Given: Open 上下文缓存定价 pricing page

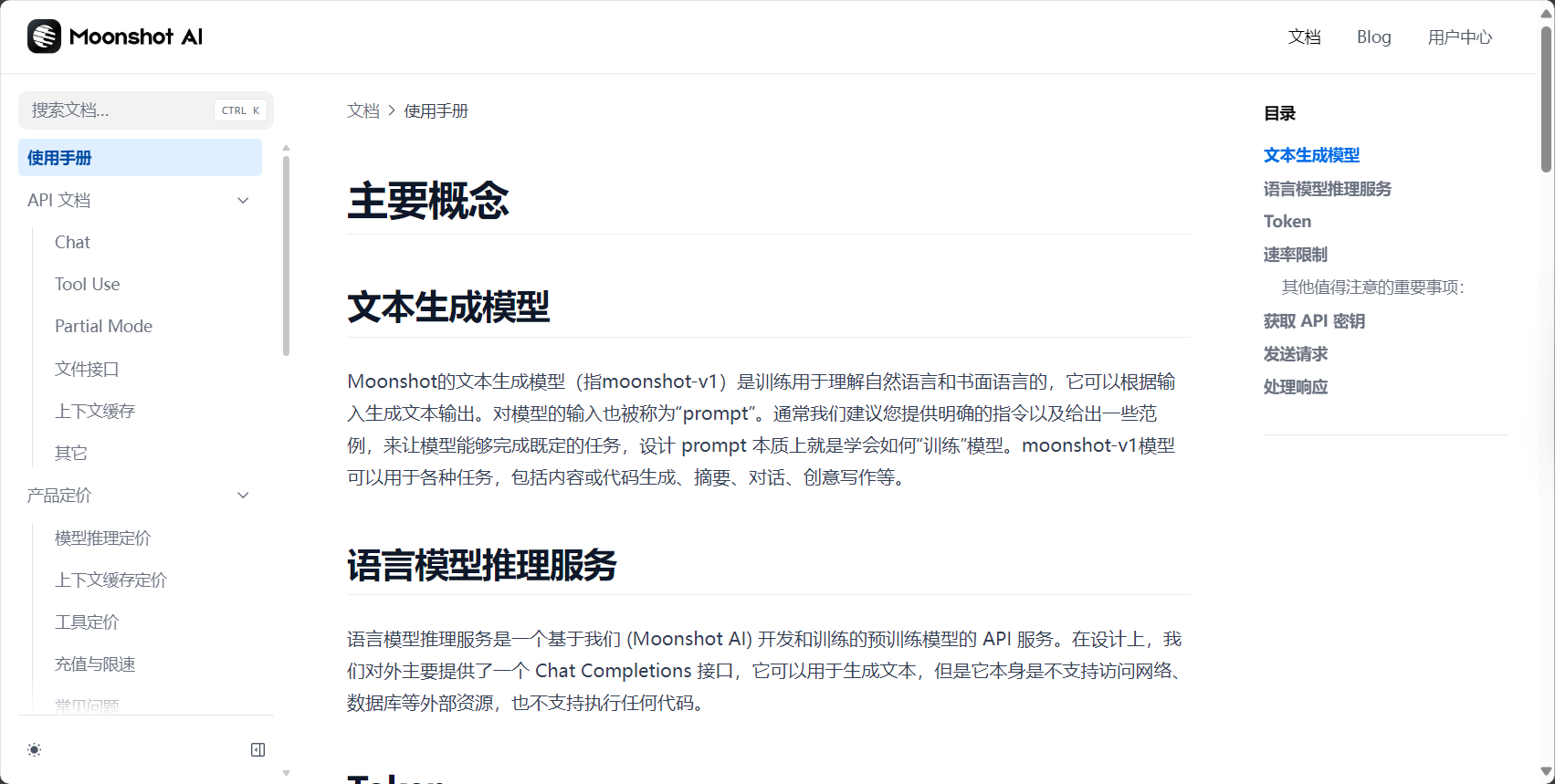Looking at the screenshot, I should 111,580.
